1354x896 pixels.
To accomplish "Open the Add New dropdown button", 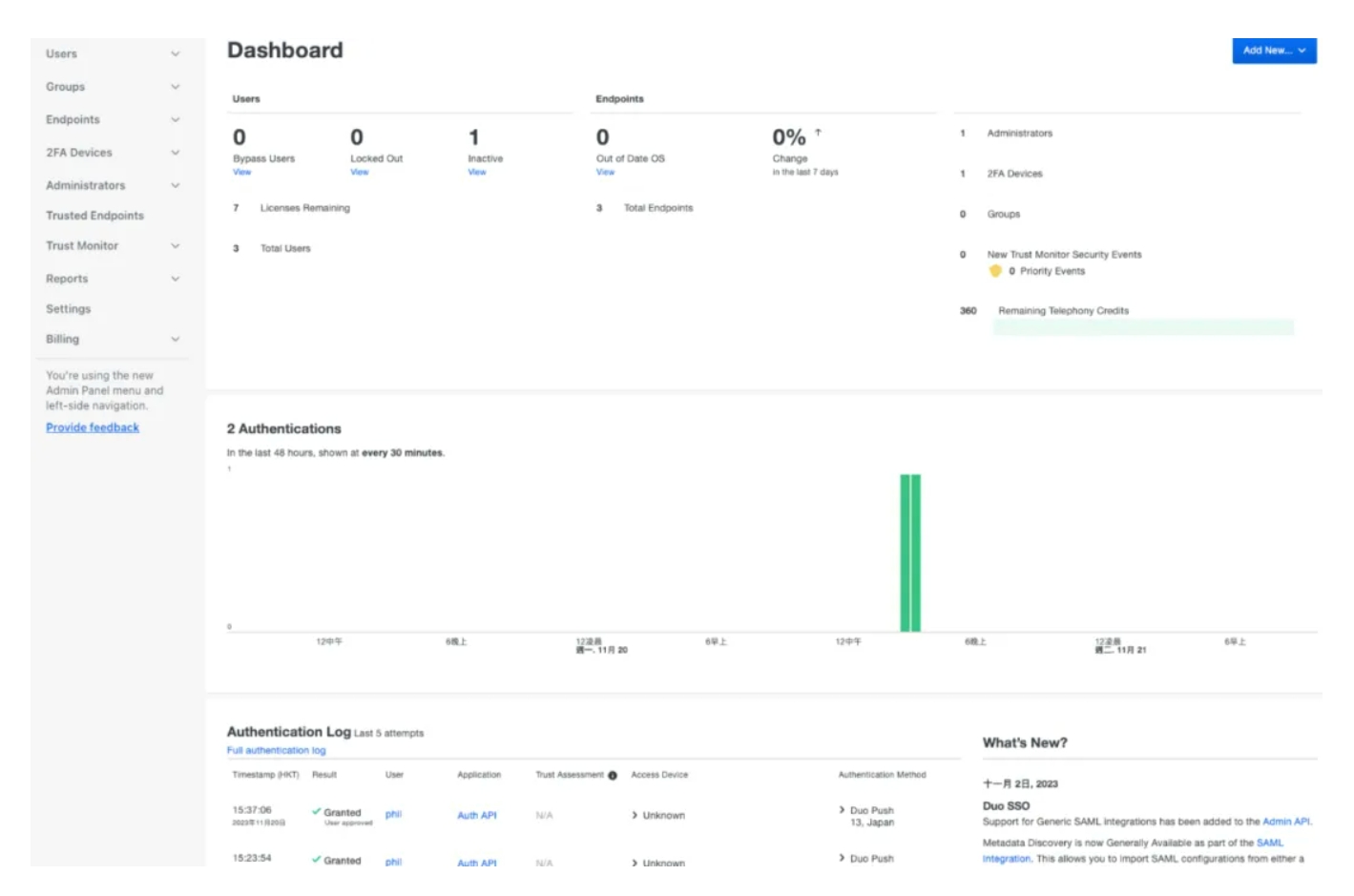I will coord(1273,51).
